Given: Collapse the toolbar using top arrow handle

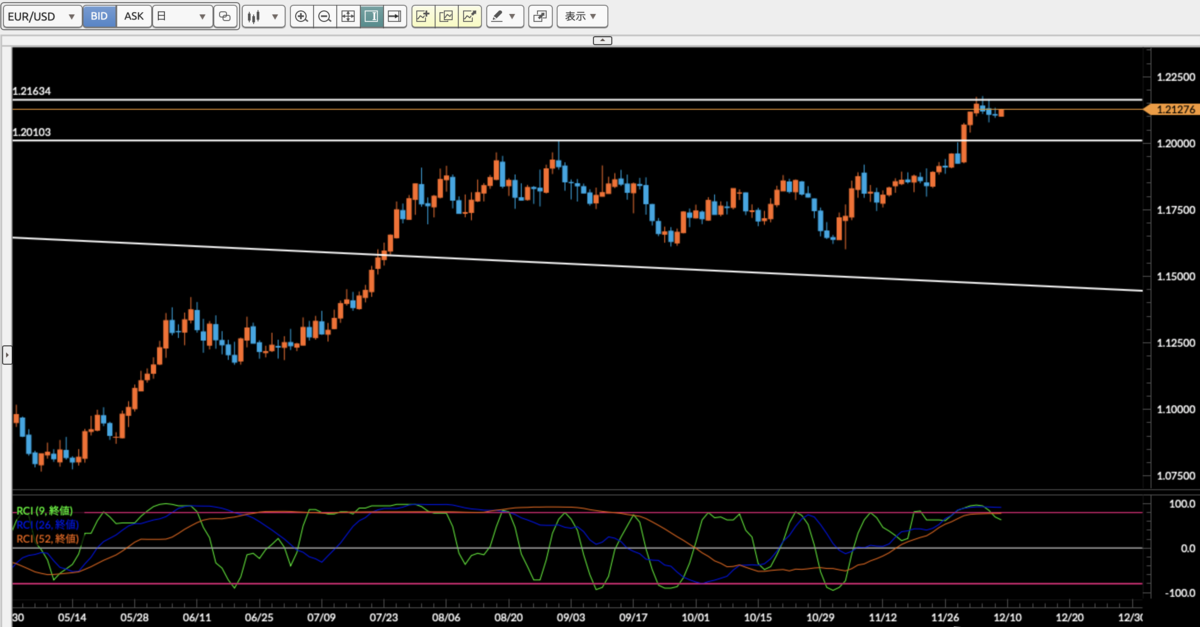Looking at the screenshot, I should pos(602,40).
